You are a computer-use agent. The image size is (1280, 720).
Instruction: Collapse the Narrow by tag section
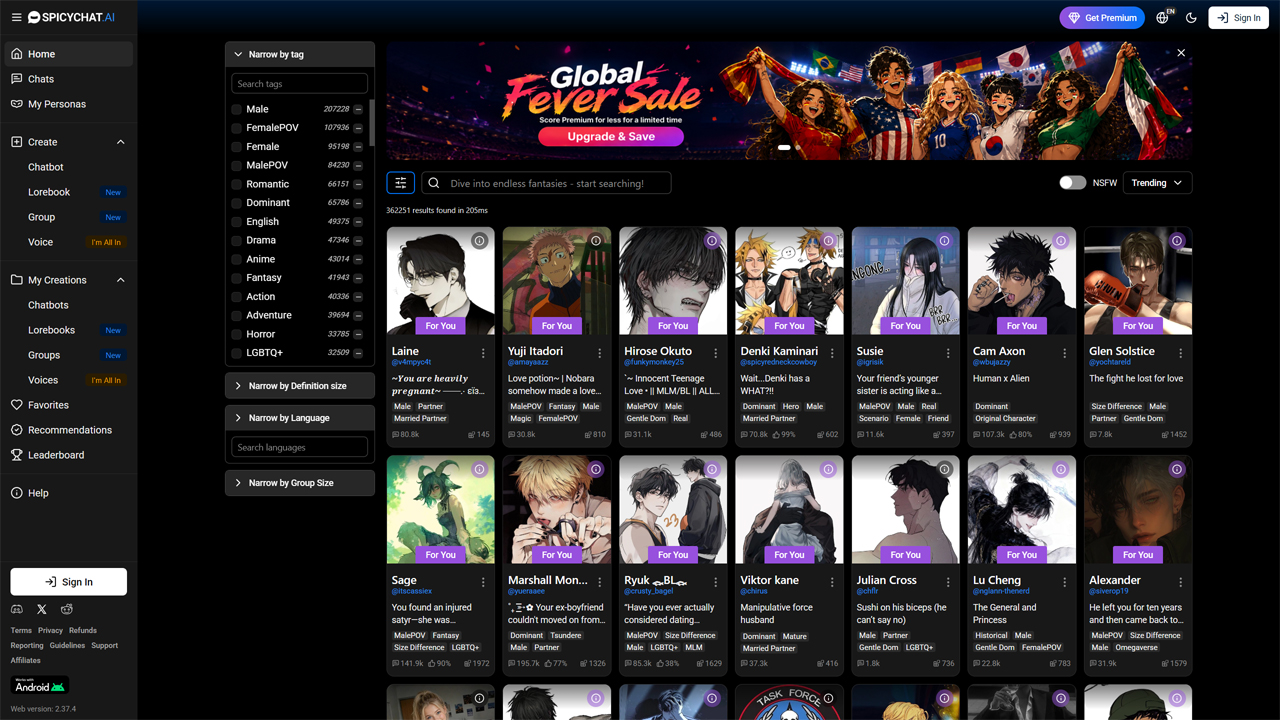[300, 54]
